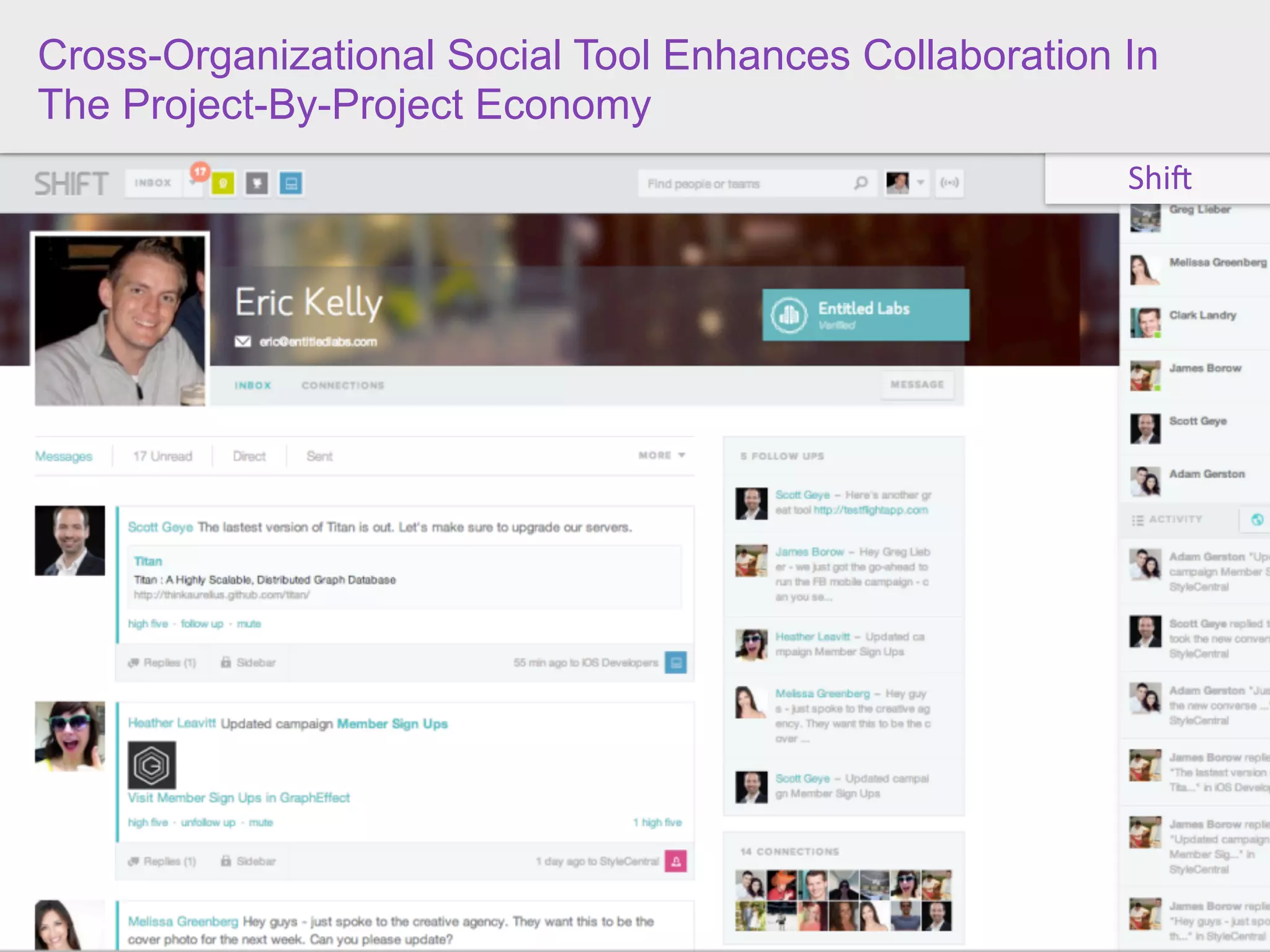This screenshot has width=1270, height=952.
Task: Click the GraphEffect hexagon logo icon
Action: 152,765
